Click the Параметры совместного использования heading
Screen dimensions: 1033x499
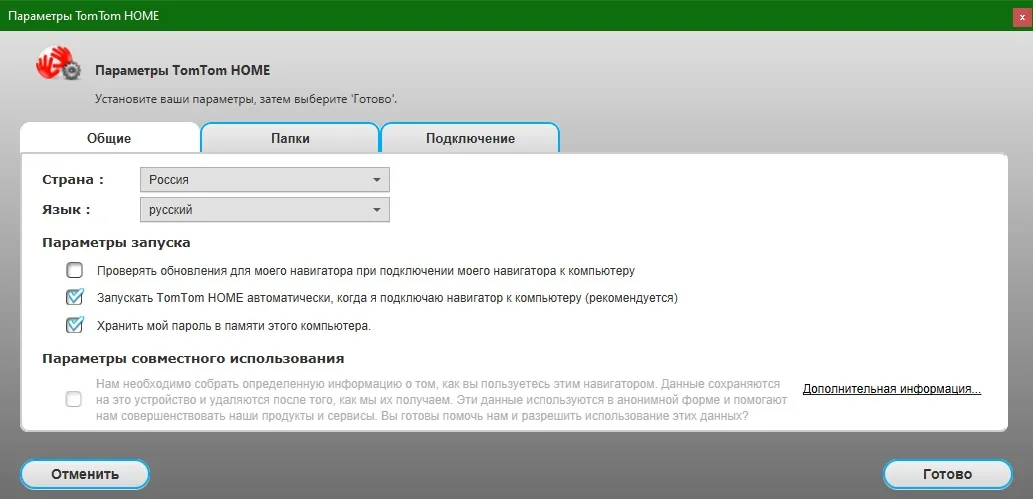[x=193, y=359]
